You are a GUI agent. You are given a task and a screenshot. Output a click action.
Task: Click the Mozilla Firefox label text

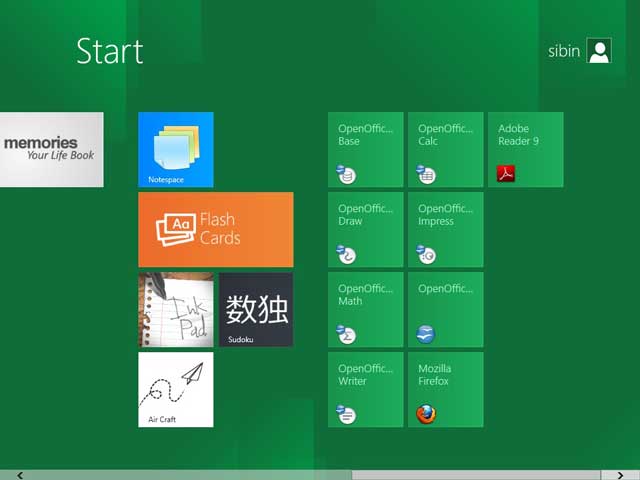click(x=435, y=375)
